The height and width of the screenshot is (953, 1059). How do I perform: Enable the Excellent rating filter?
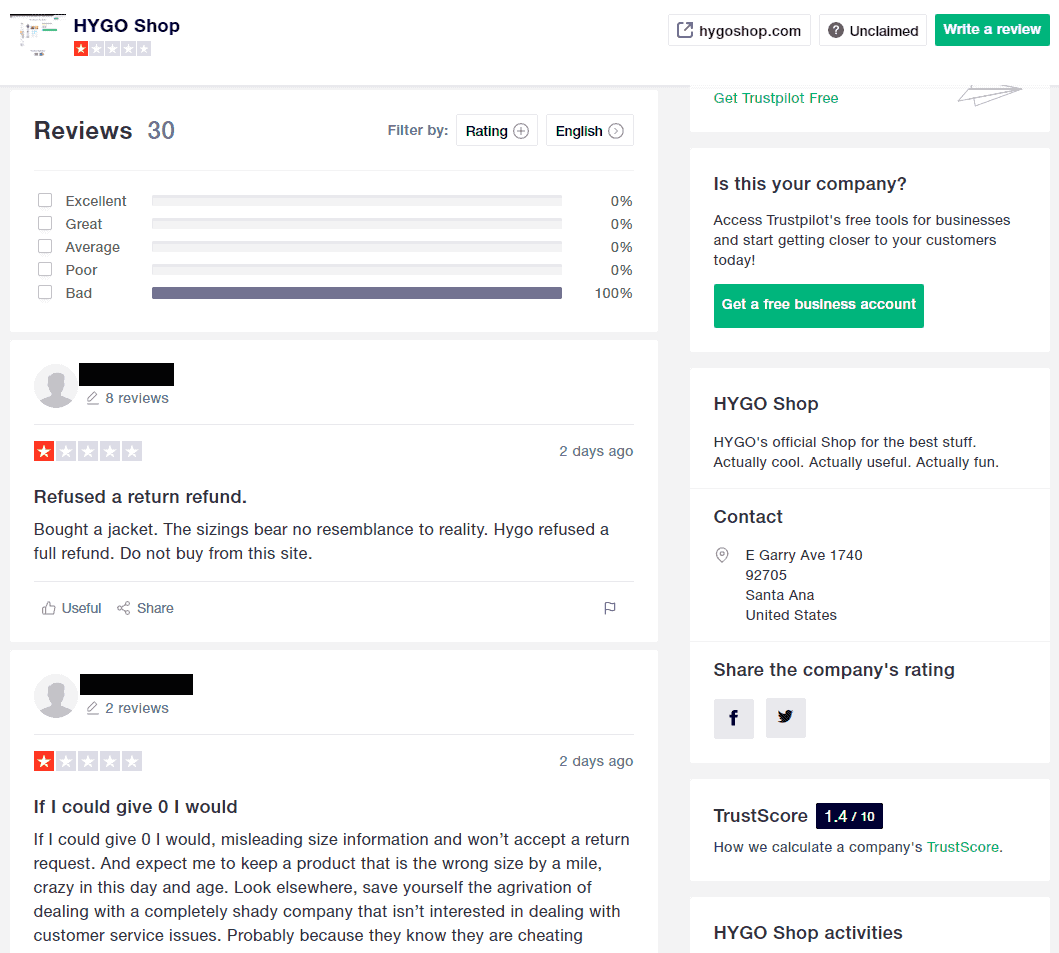tap(44, 199)
